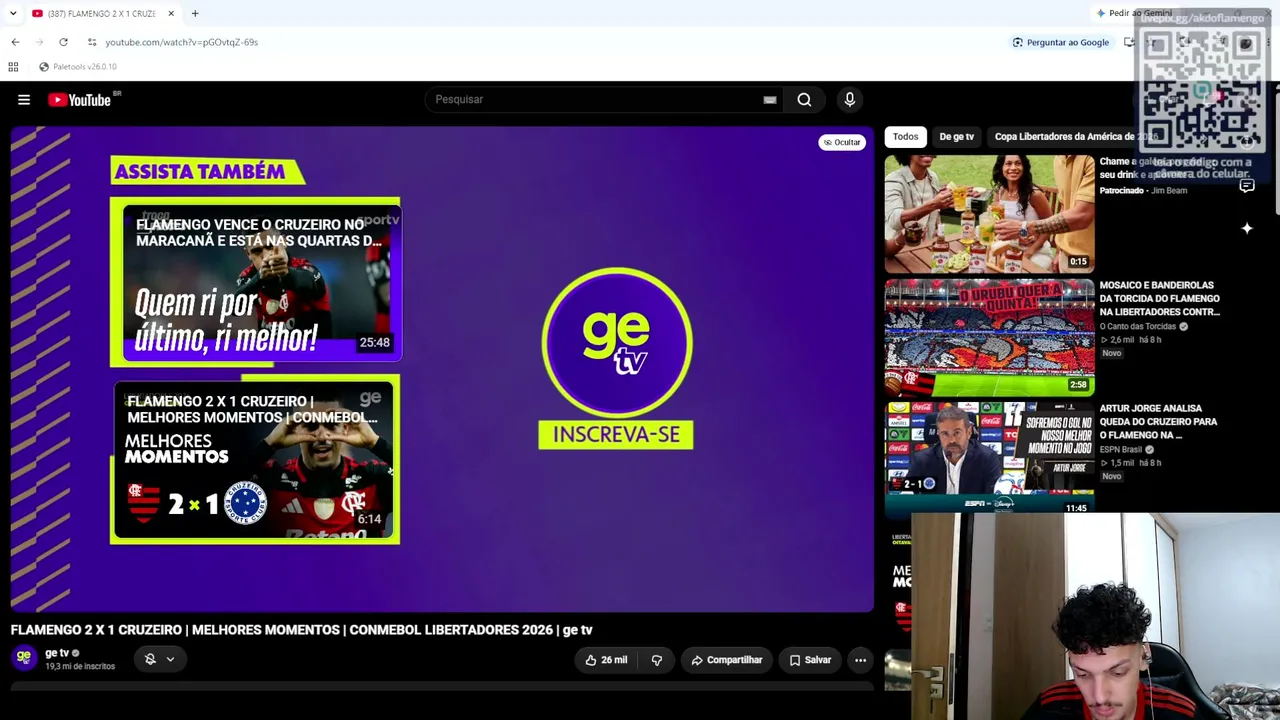Click Perguntar ao Google button

[x=1061, y=42]
